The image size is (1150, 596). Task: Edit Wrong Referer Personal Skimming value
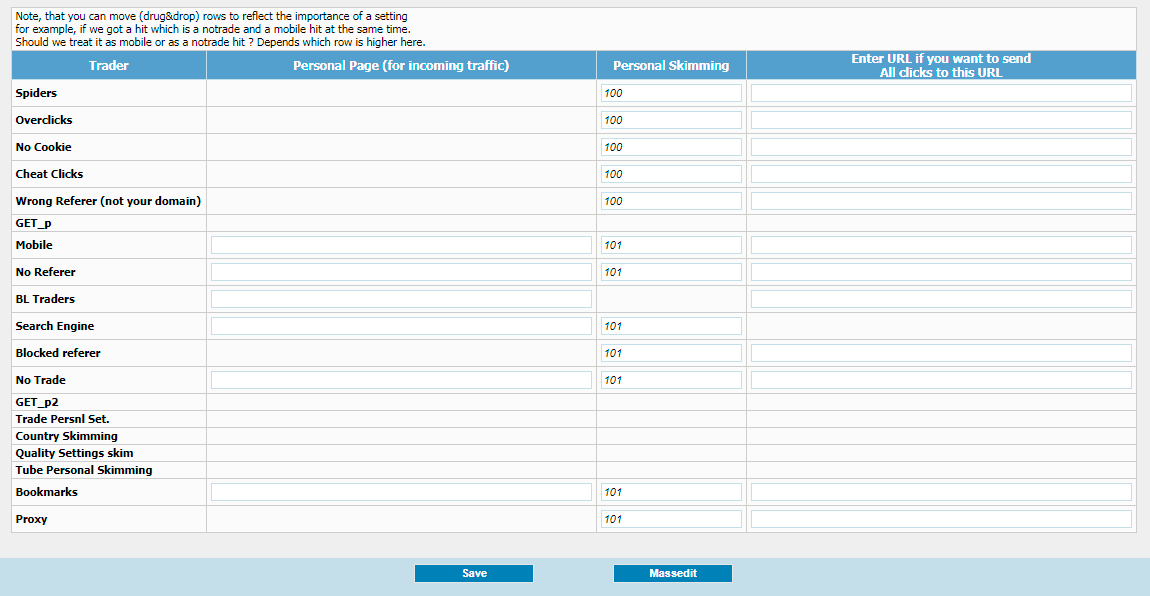pos(671,202)
